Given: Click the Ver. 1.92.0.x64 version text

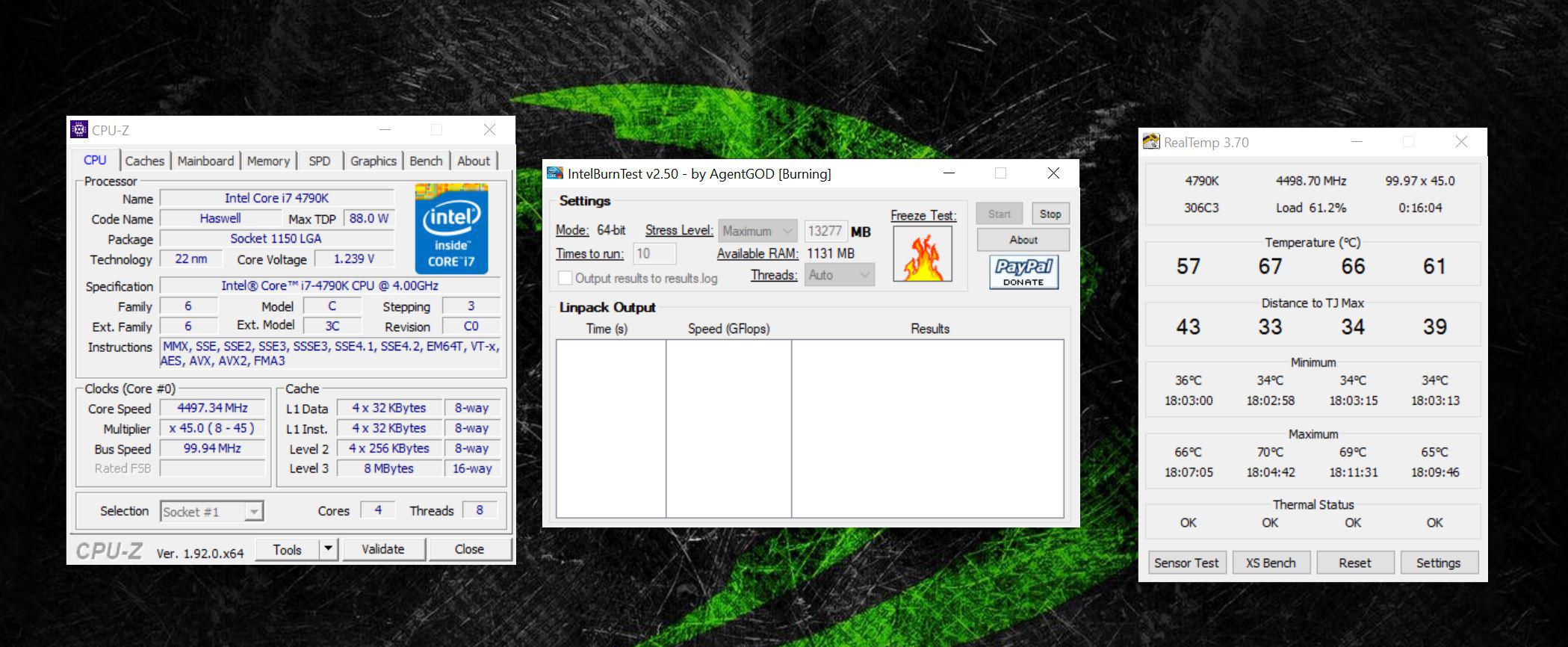Looking at the screenshot, I should coord(200,554).
